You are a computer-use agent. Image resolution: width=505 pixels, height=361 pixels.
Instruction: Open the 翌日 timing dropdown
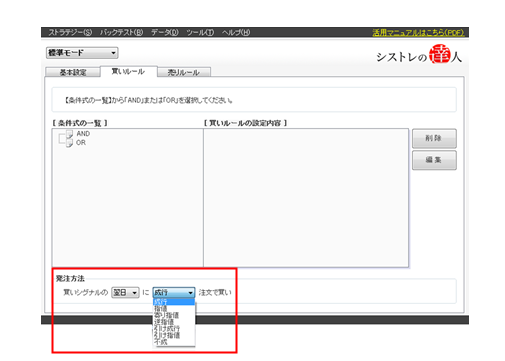point(125,292)
